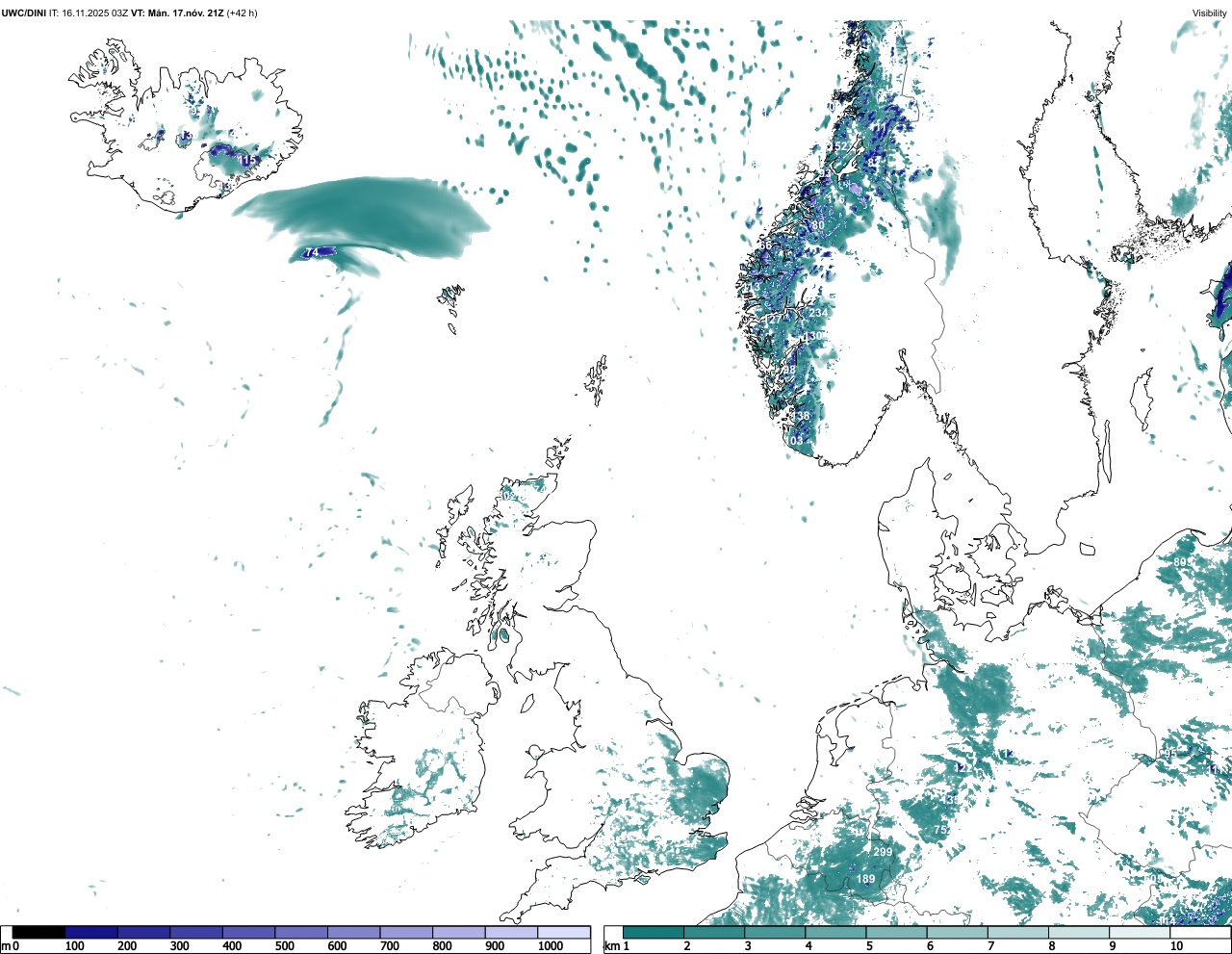Pick the 400–500 m legend swatch
Screen dimensions: 1232x954
point(248,932)
